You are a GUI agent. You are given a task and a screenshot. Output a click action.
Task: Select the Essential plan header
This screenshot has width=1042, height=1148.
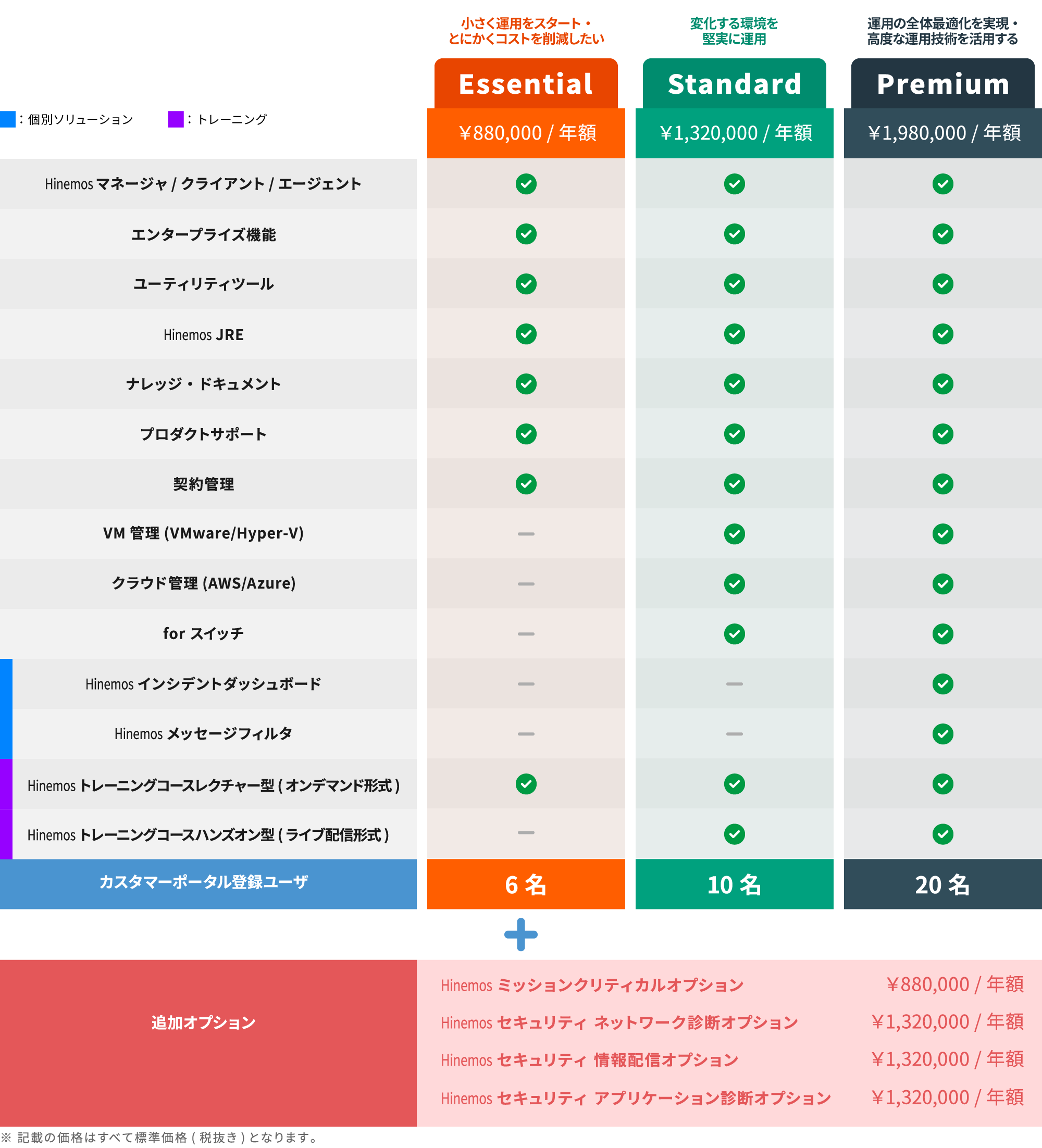(x=526, y=84)
